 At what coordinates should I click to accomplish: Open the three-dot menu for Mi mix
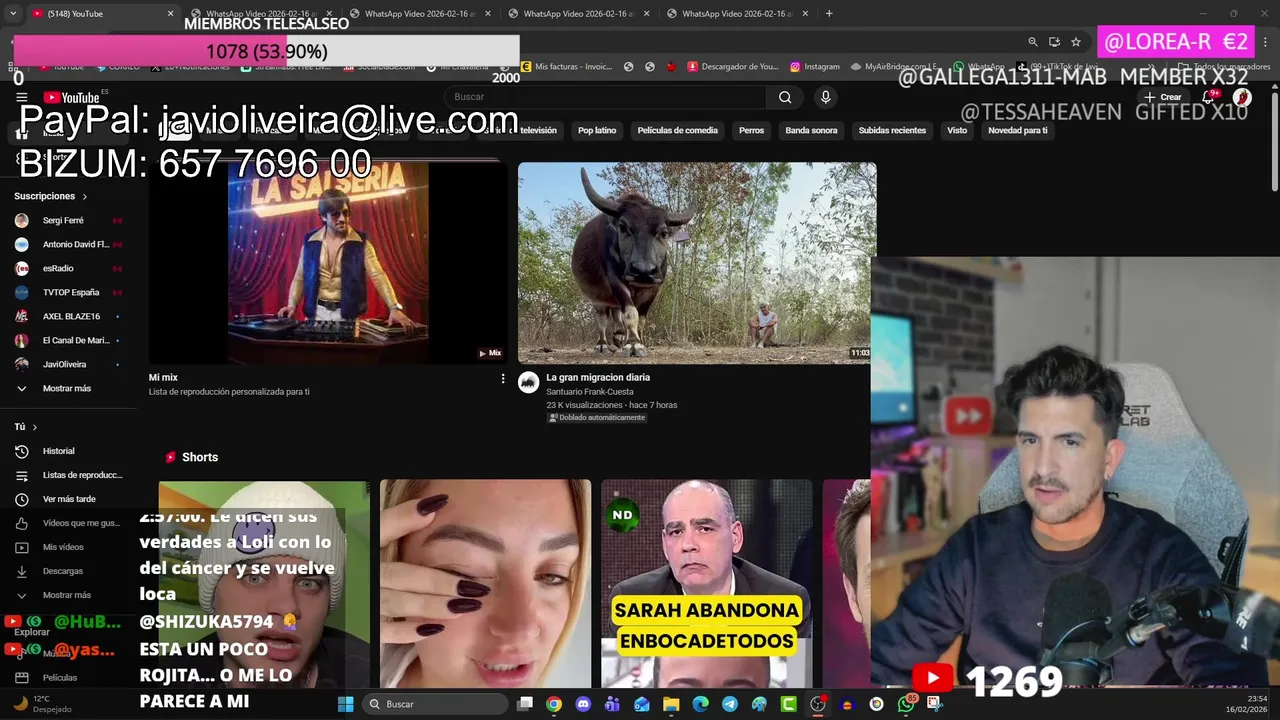coord(503,378)
